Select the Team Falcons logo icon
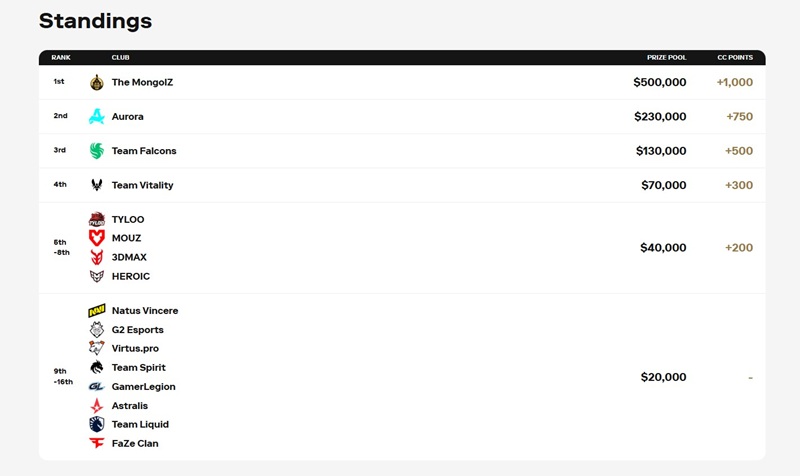Image resolution: width=800 pixels, height=476 pixels. click(97, 151)
